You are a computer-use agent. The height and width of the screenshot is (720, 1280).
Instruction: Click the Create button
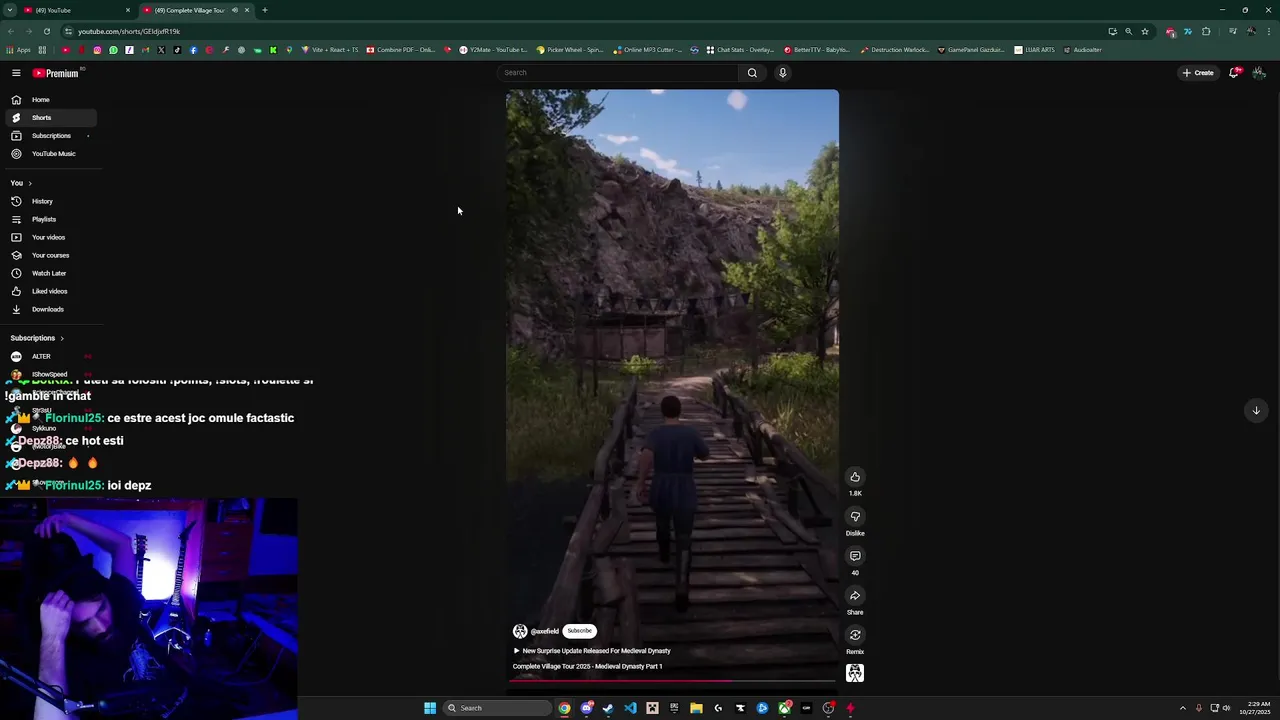pos(1197,72)
